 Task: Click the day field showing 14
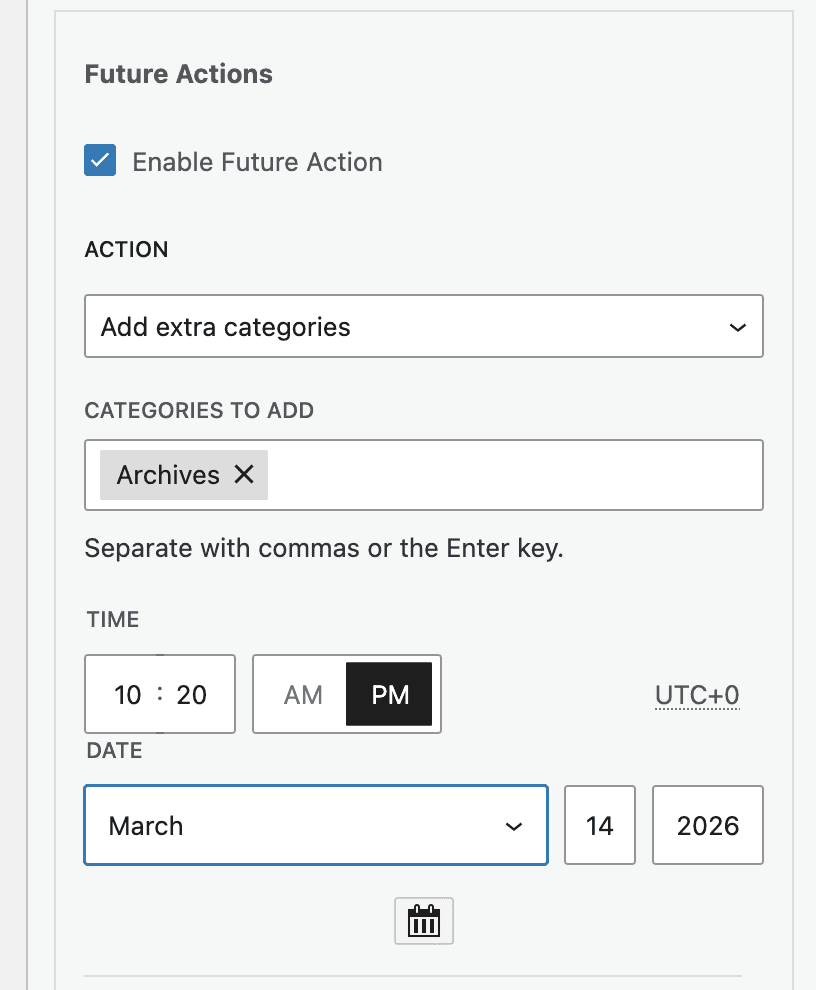599,826
